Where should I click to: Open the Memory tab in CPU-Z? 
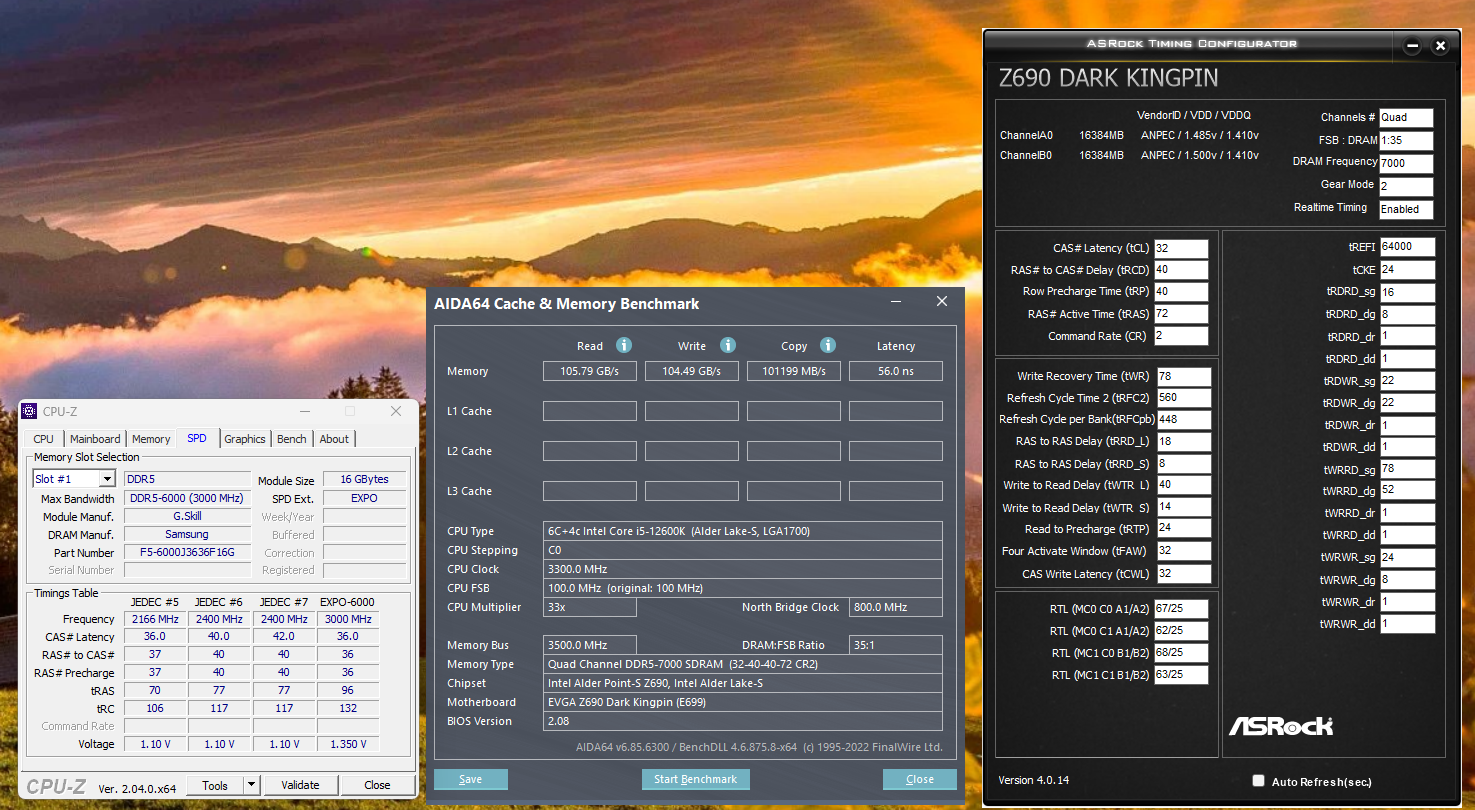151,439
